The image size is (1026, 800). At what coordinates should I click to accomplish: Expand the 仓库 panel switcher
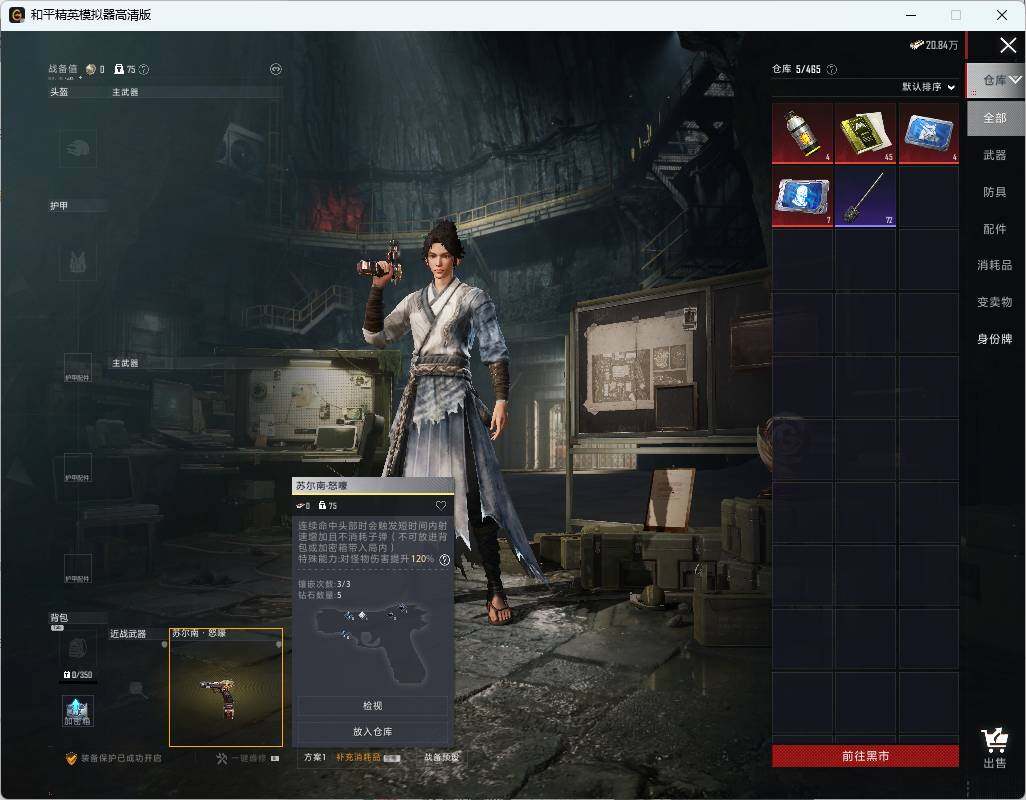pyautogui.click(x=997, y=80)
